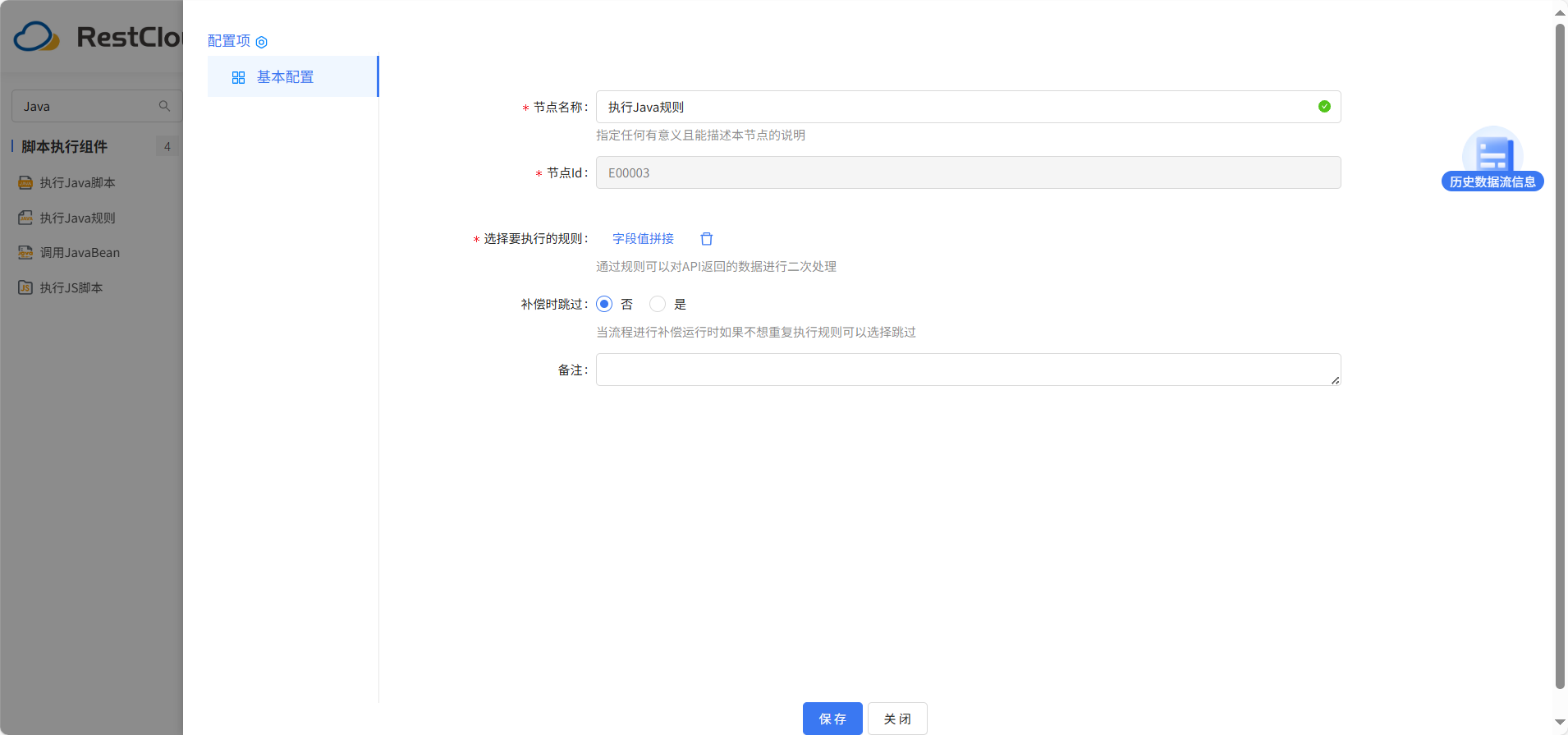Click the green validation check icon
1568x735 pixels.
(1324, 107)
